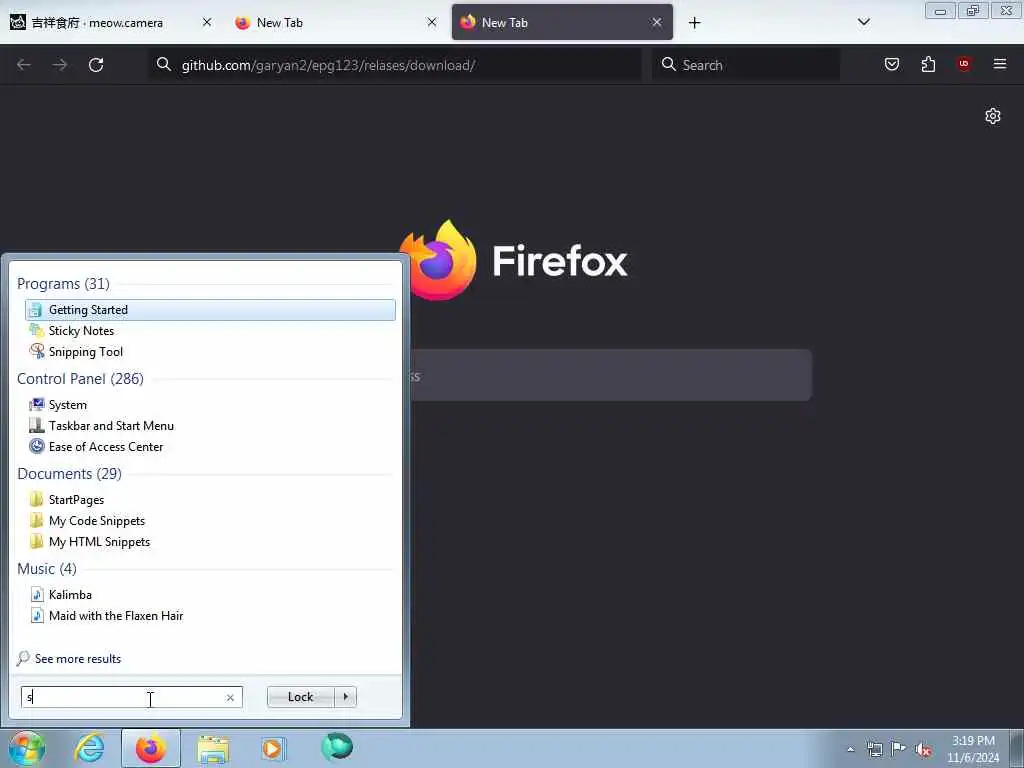
Task: Open Action Center flag tray icon
Action: click(898, 749)
